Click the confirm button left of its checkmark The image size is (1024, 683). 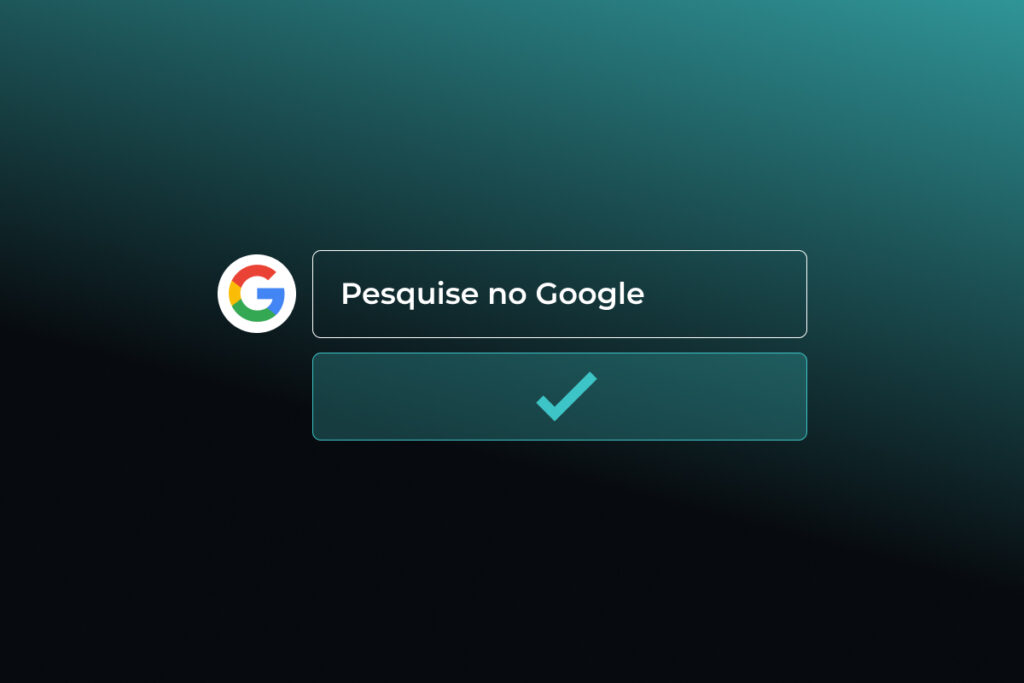point(424,396)
